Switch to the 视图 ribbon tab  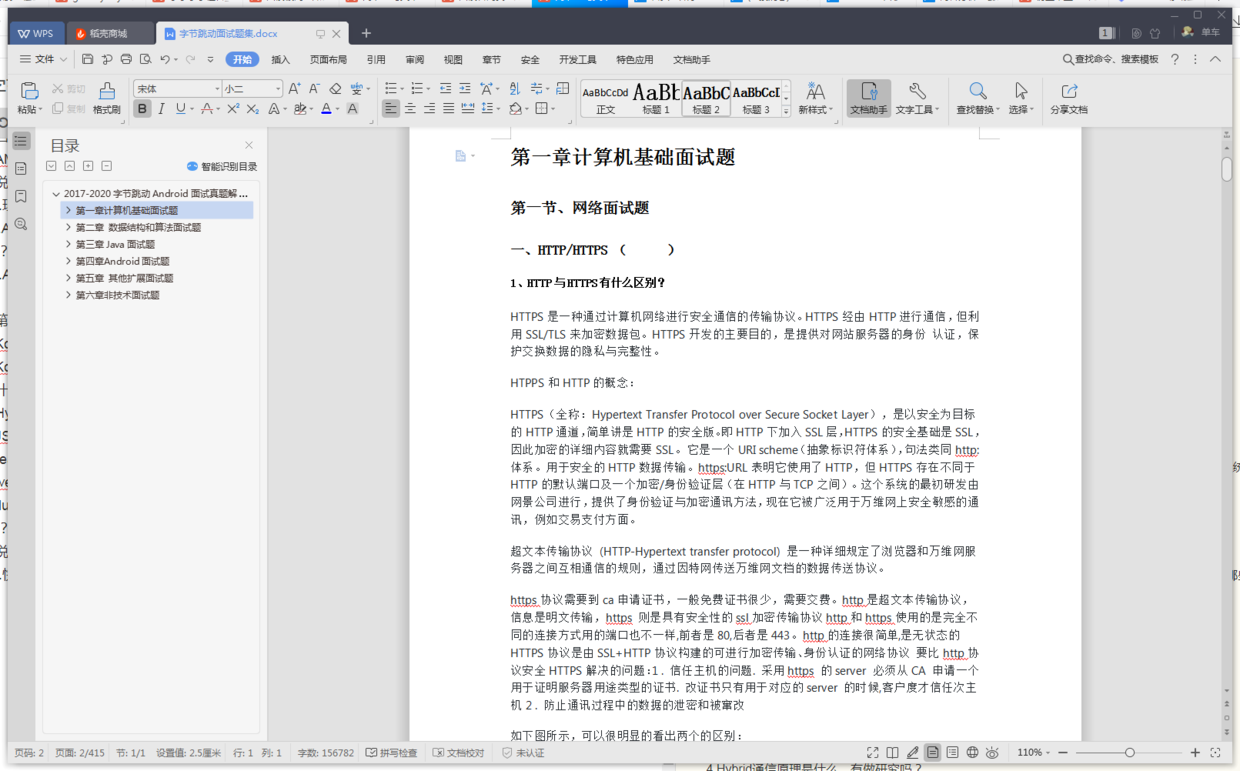click(x=453, y=60)
